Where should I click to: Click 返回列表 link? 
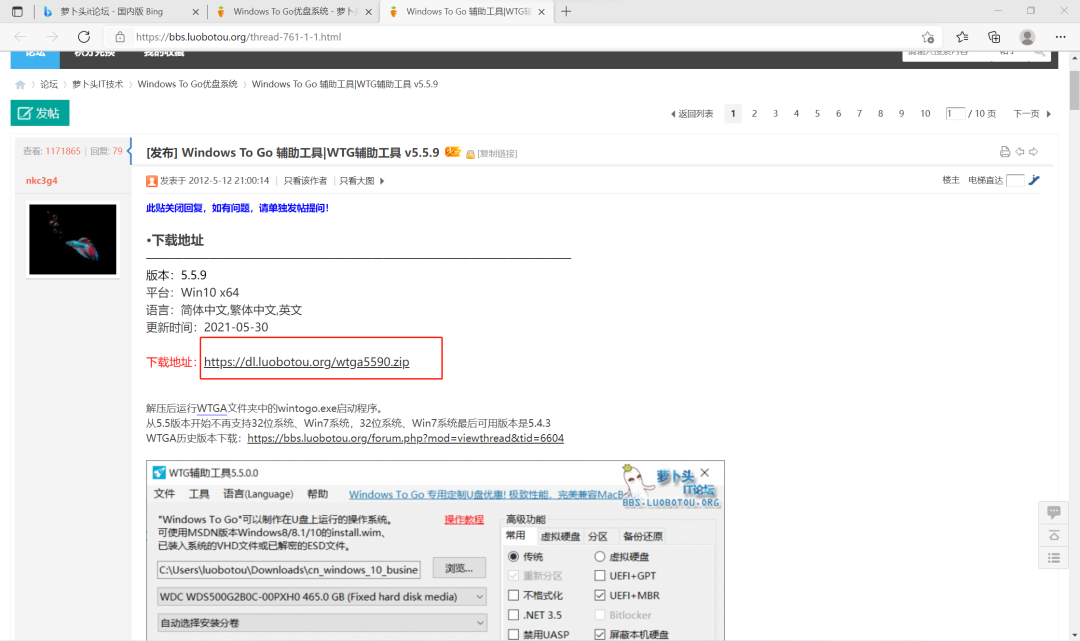tap(692, 114)
